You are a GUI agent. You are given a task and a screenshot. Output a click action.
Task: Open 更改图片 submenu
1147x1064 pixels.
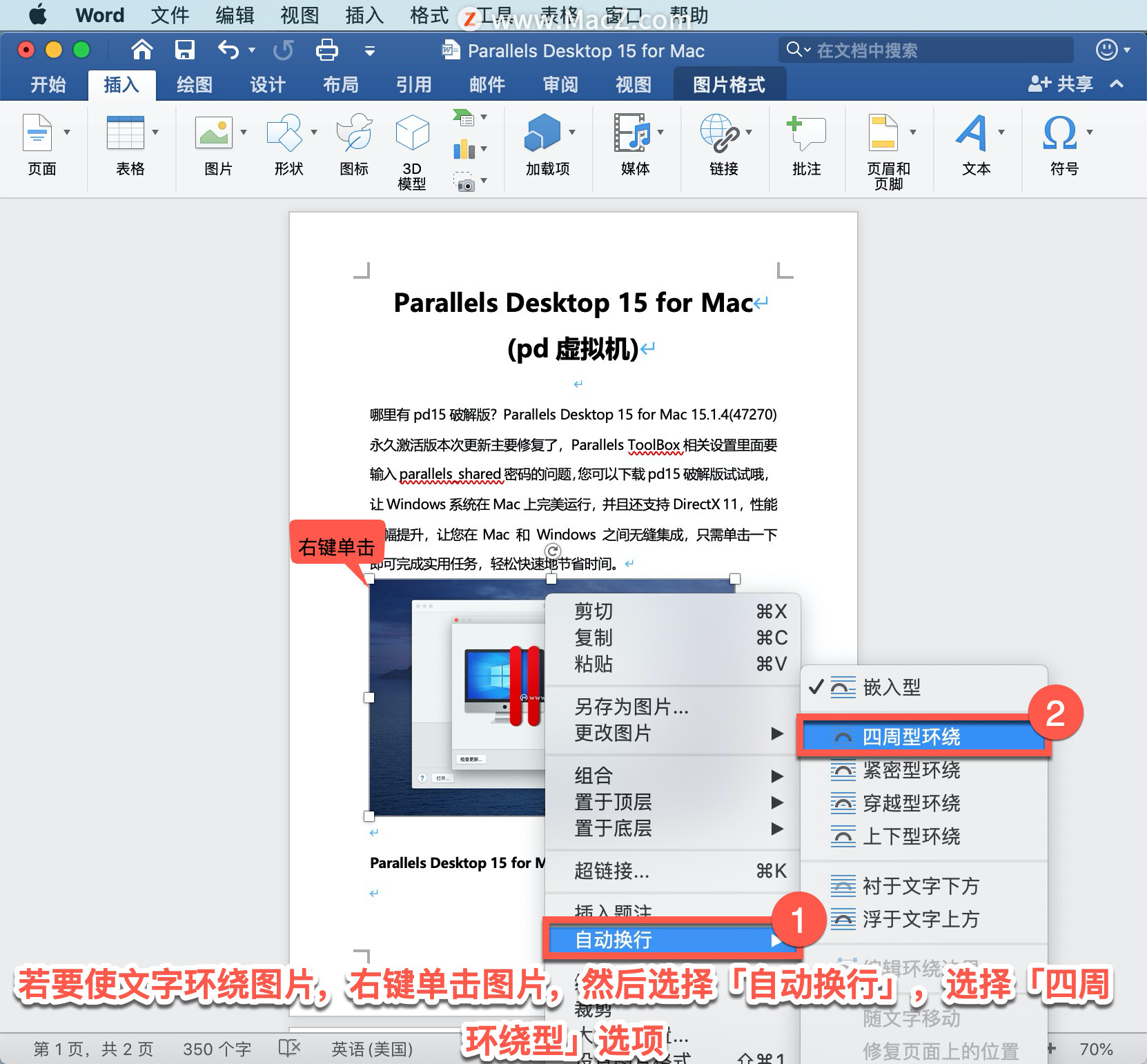673,733
